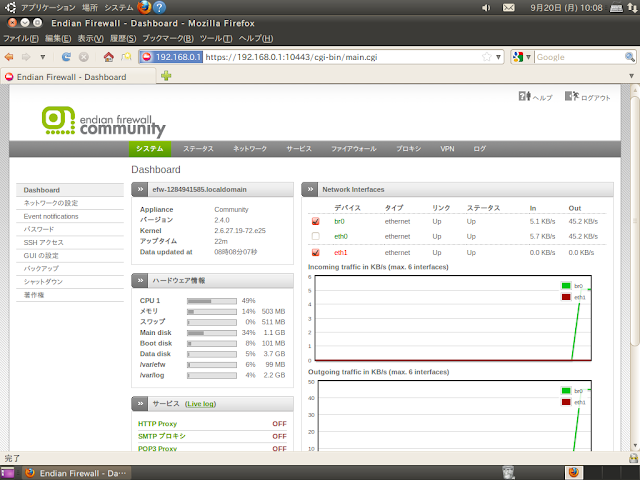
Task: Check the eth0 interface checkbox
Action: pos(315,236)
